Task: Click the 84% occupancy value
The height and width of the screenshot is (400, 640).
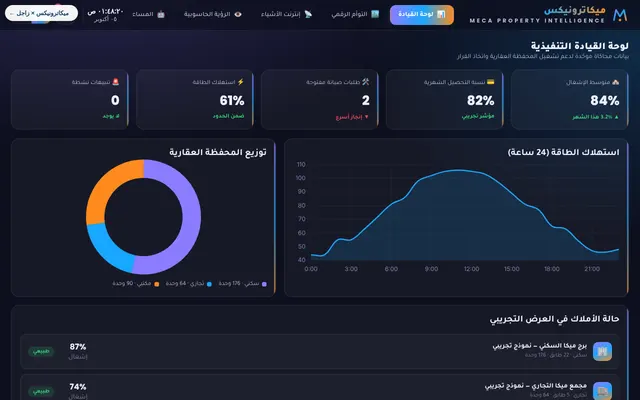Action: pyautogui.click(x=604, y=100)
